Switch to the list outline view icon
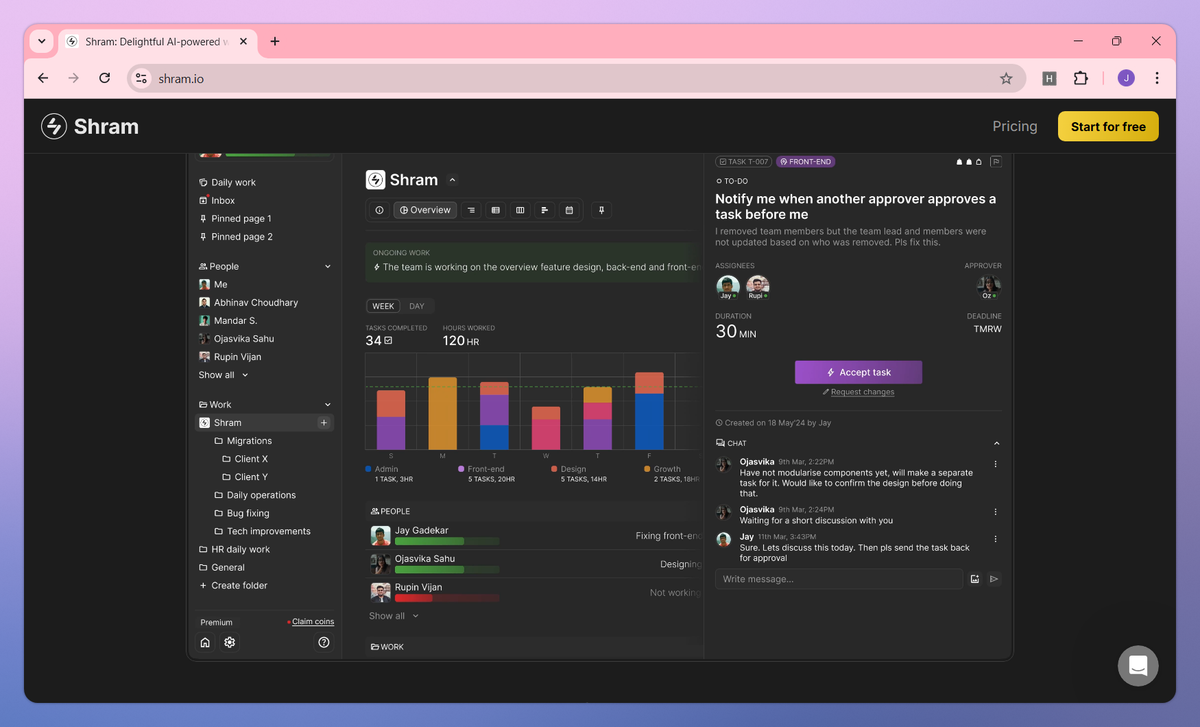The width and height of the screenshot is (1200, 727). (471, 210)
